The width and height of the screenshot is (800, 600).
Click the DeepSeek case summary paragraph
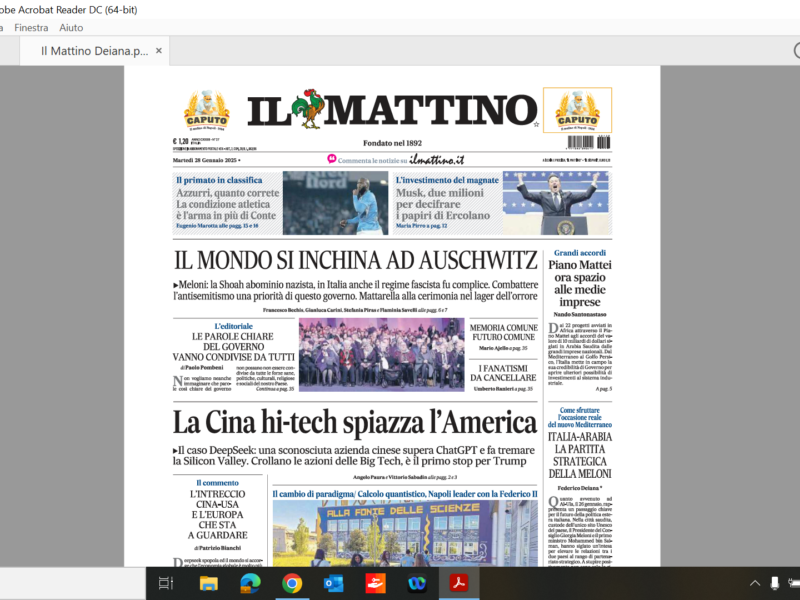pyautogui.click(x=354, y=456)
